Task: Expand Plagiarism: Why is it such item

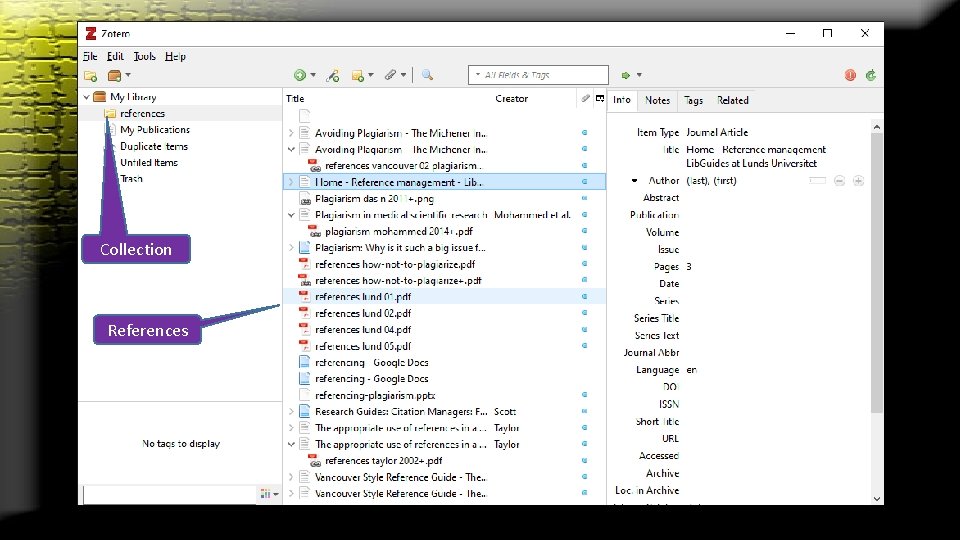Action: coord(291,247)
